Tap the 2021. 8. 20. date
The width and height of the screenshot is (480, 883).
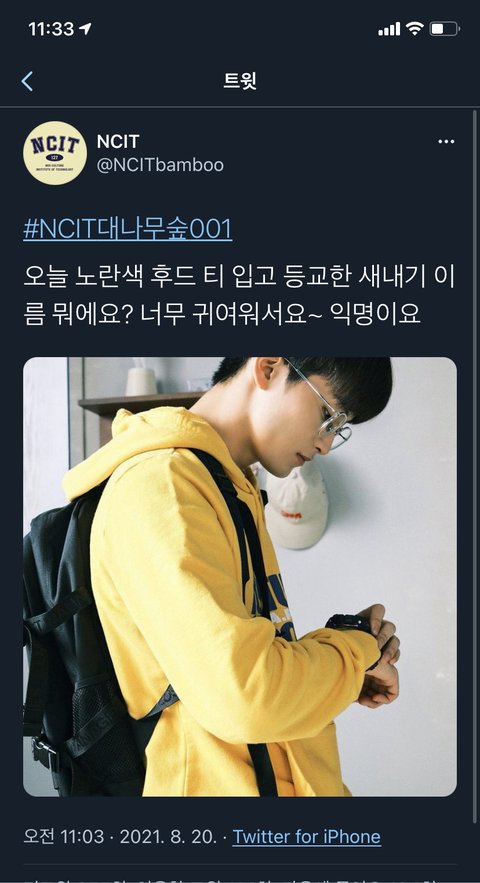[168, 836]
